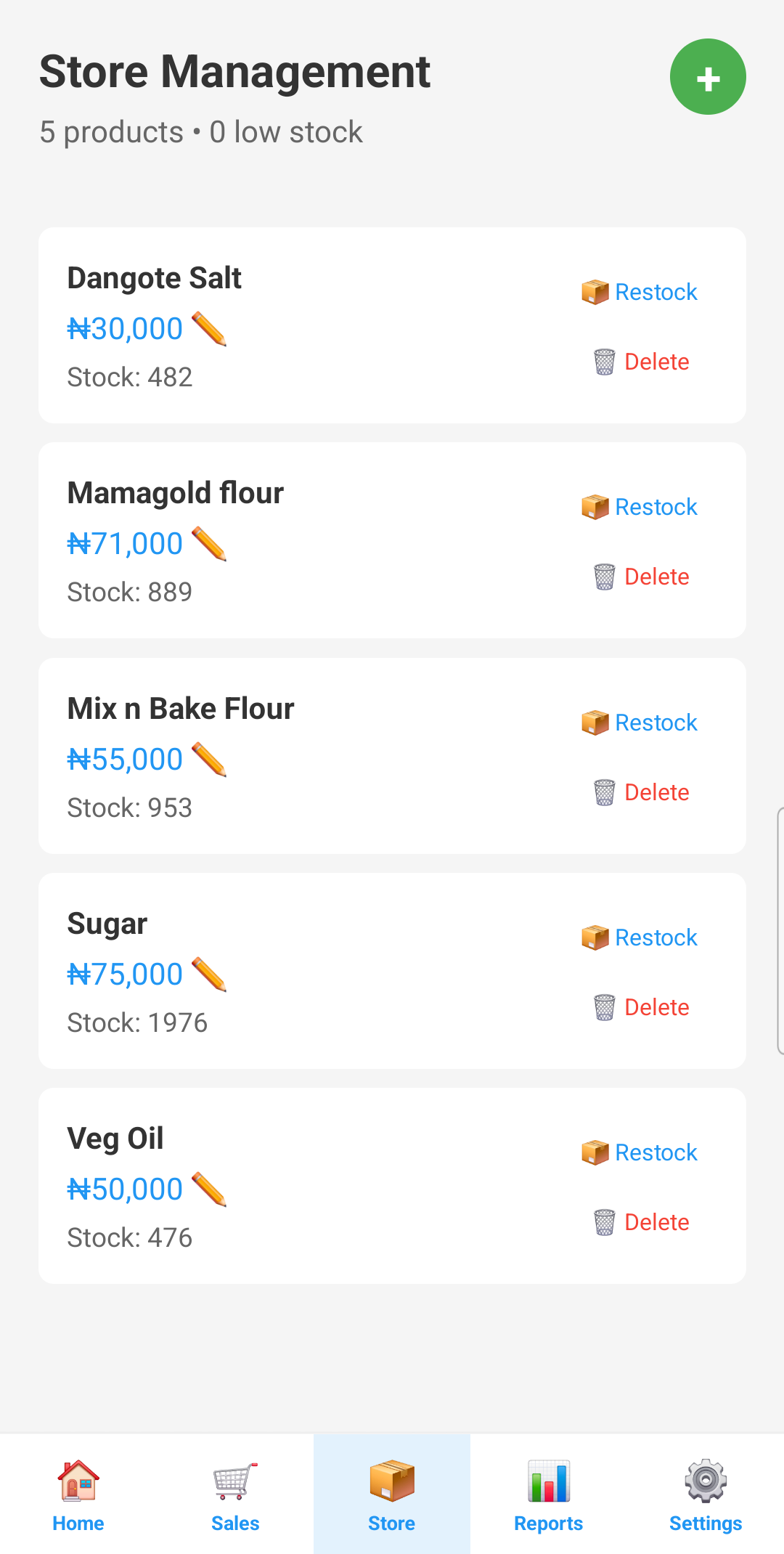The image size is (784, 1554).
Task: Click the Sugar price edit pencil
Action: pos(209,975)
